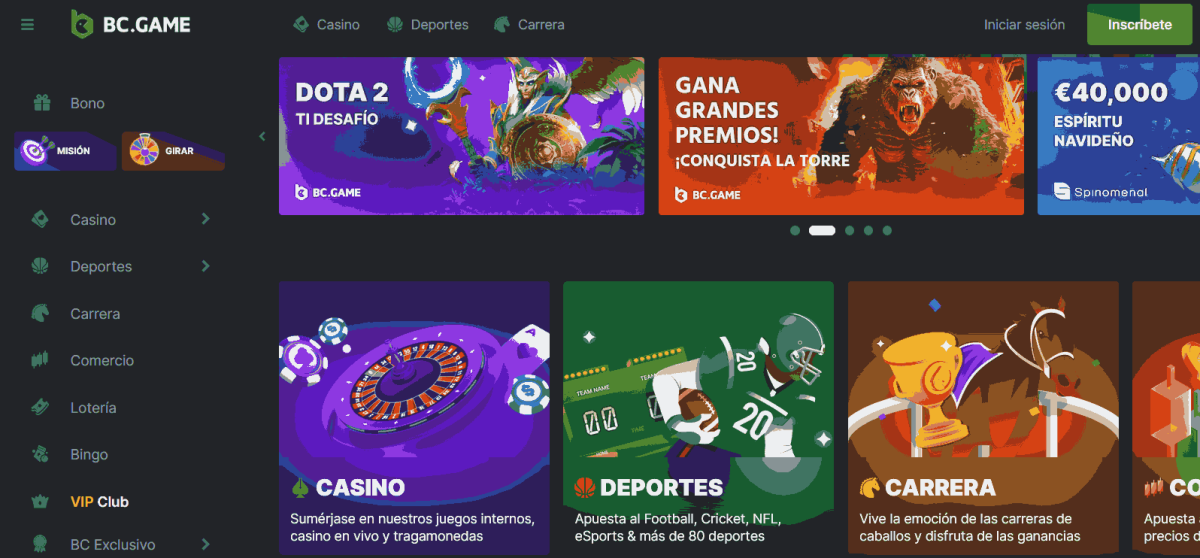Screen dimensions: 1200x558
Task: Open the Bono gift icon
Action: 41,103
